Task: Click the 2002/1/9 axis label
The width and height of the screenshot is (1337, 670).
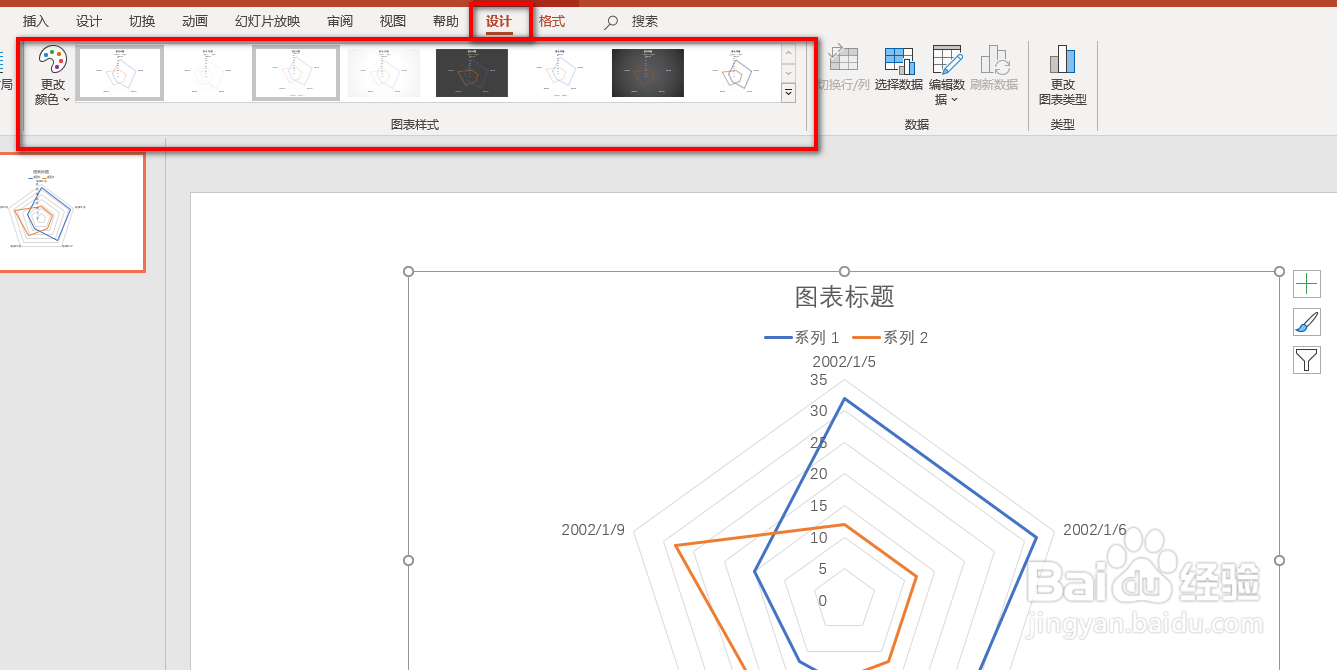Action: (x=593, y=530)
